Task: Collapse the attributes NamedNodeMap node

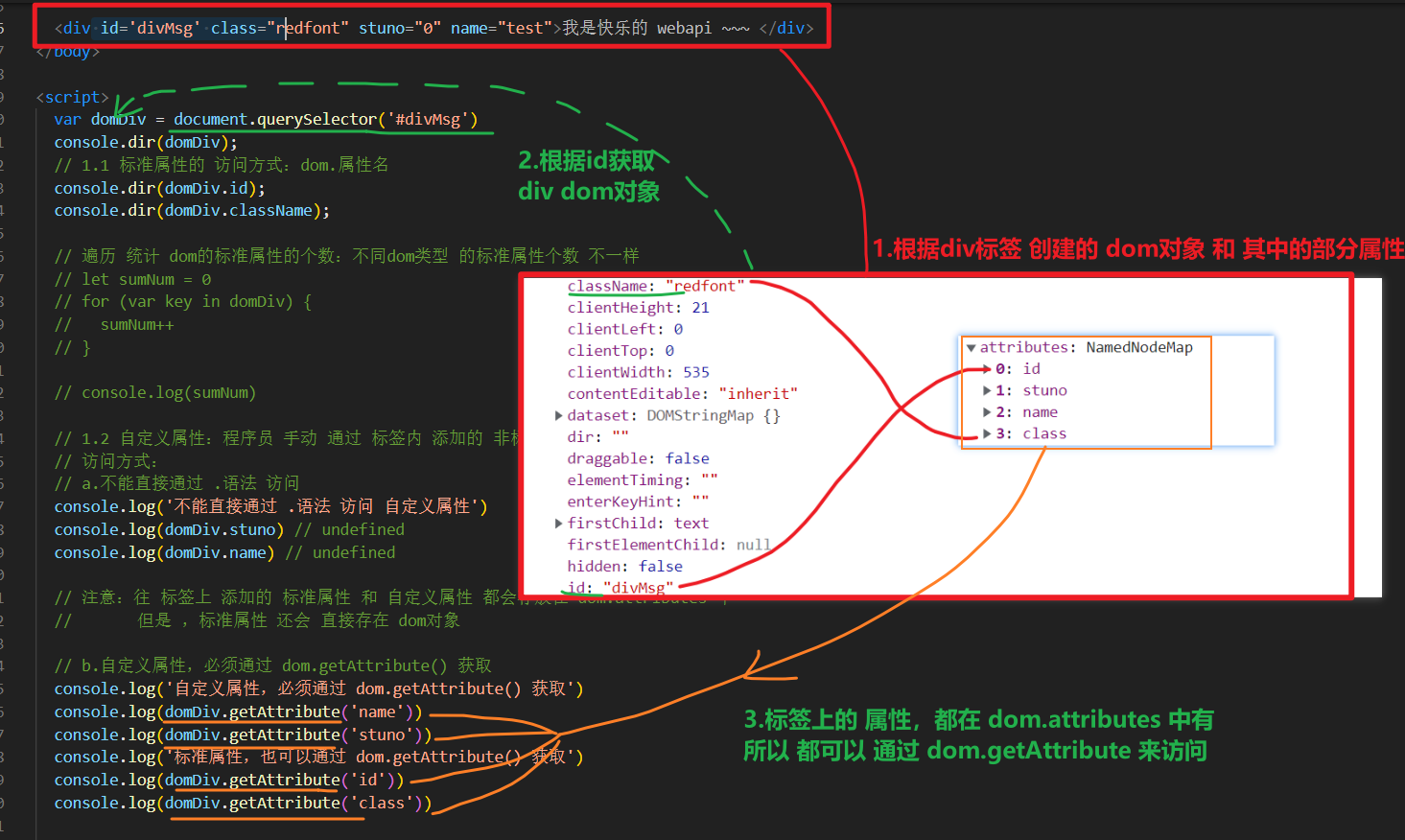Action: coord(972,347)
